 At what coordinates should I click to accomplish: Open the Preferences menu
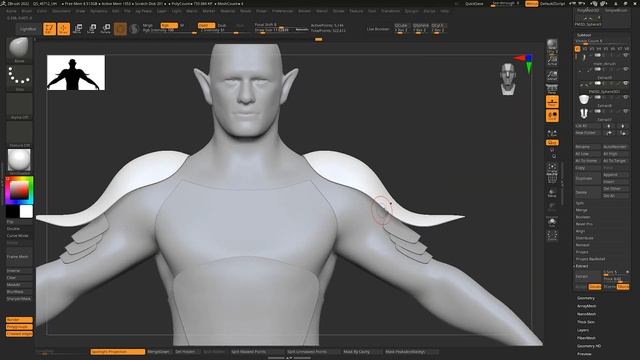point(282,11)
